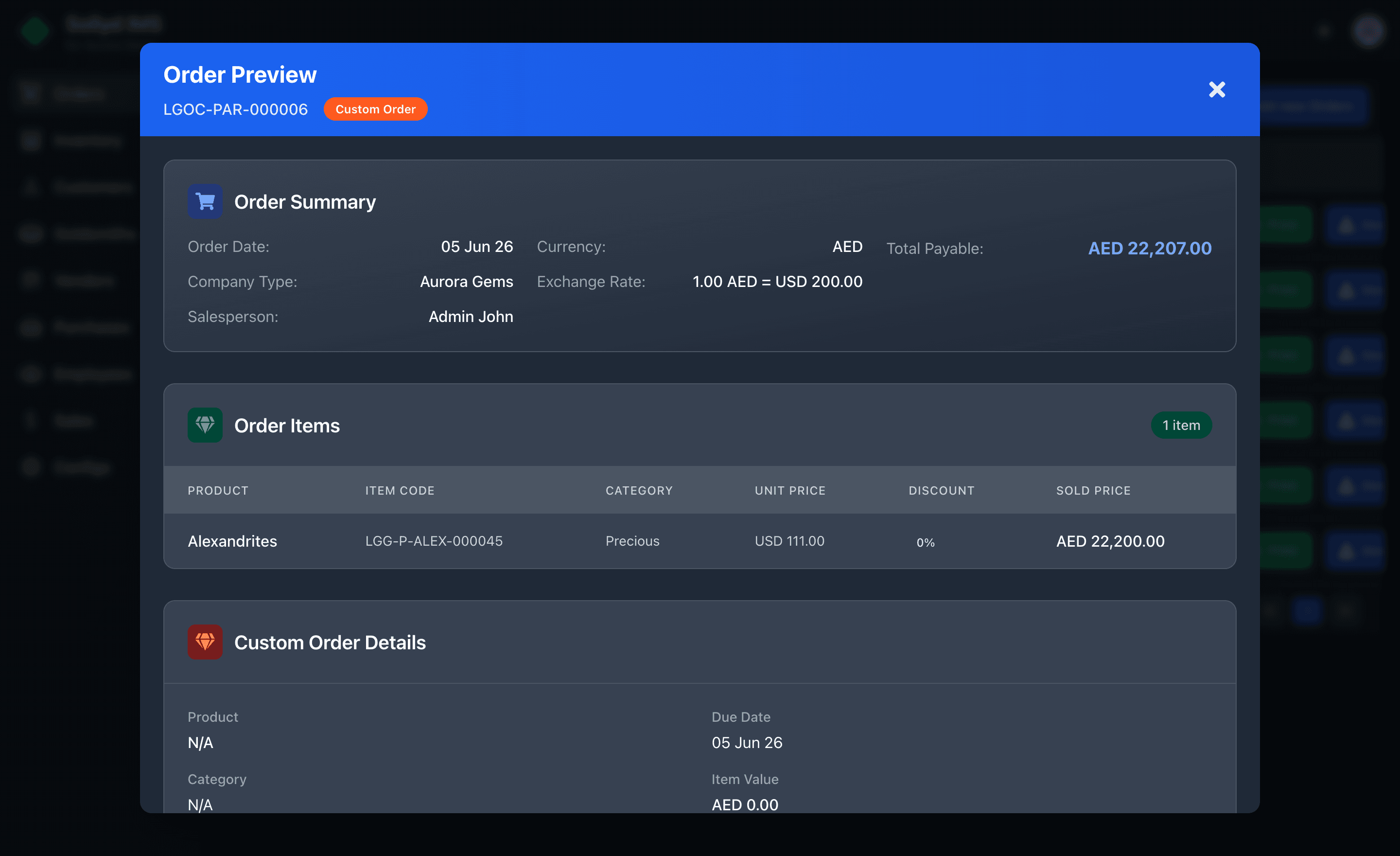Click the green gem Order Items icon

pyautogui.click(x=205, y=425)
